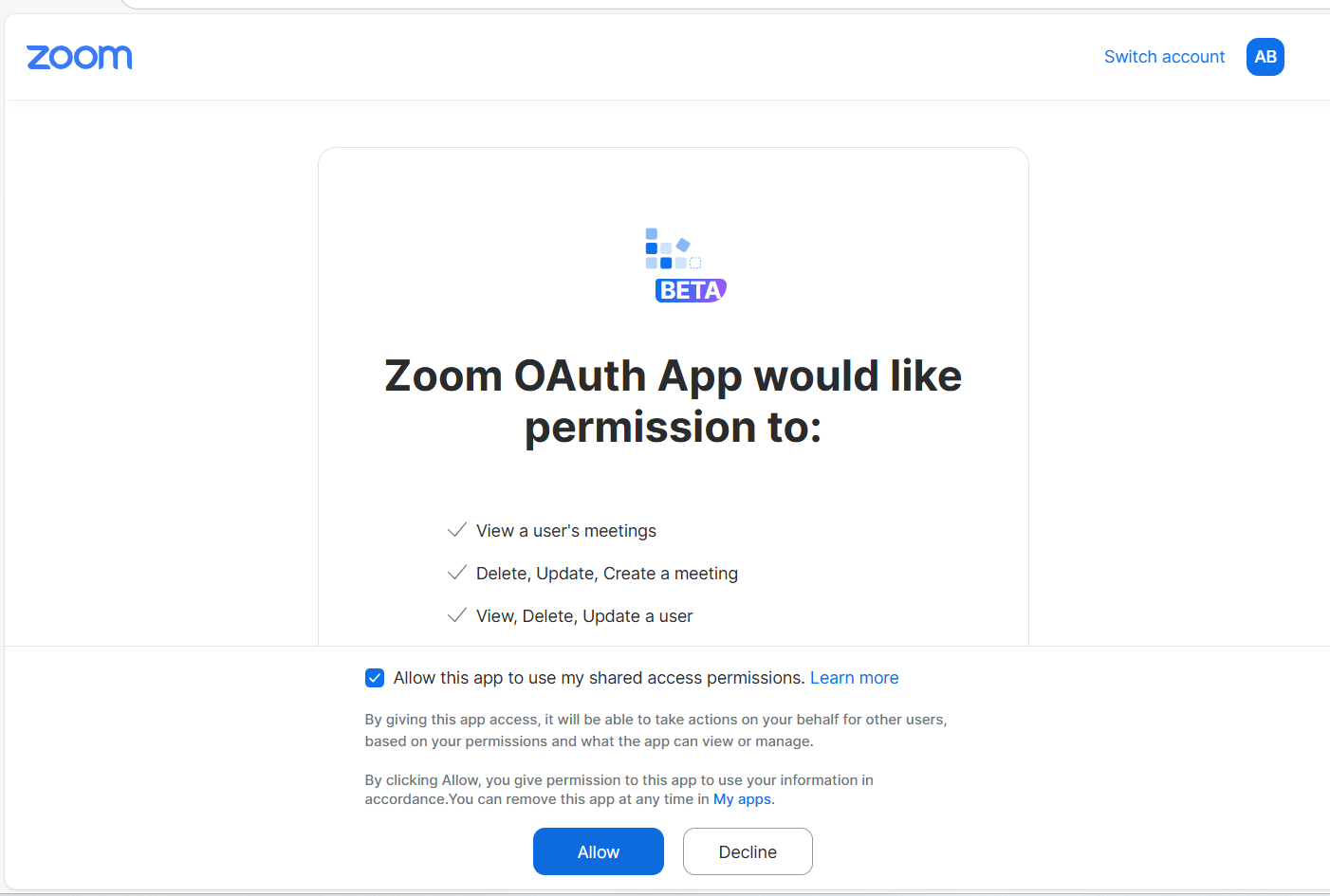Open the 'Learn more' link
The image size is (1330, 896).
854,677
